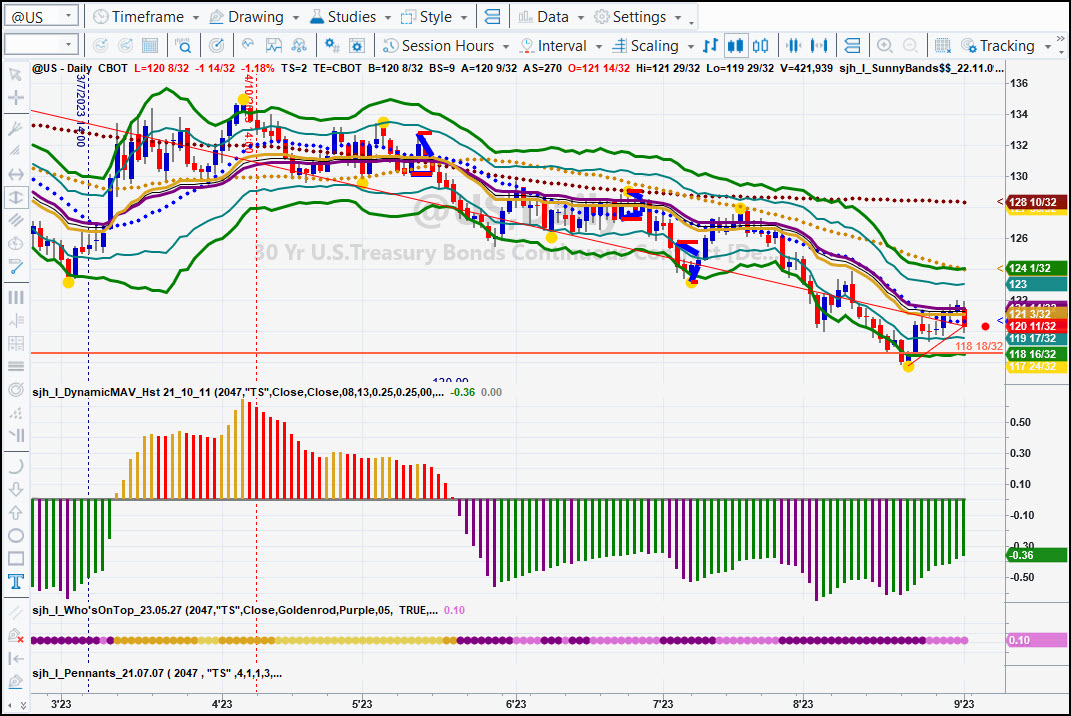Open the Timeframe menu
This screenshot has width=1071, height=716.
pyautogui.click(x=146, y=16)
